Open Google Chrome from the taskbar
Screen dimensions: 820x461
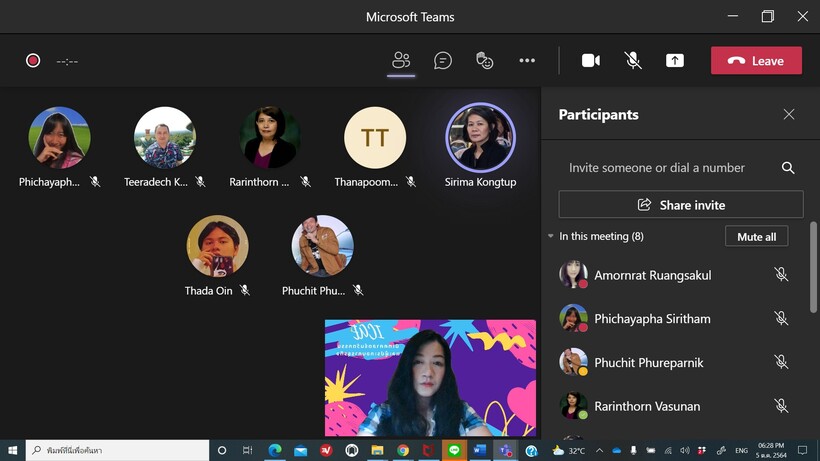403,451
